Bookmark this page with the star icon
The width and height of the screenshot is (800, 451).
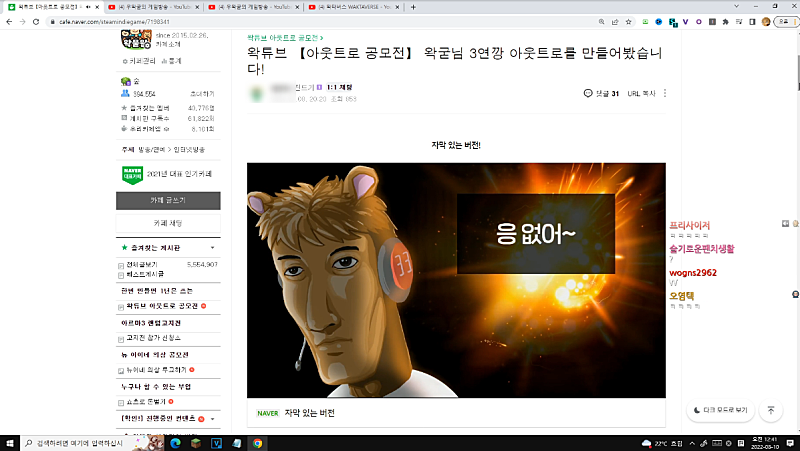click(x=629, y=22)
